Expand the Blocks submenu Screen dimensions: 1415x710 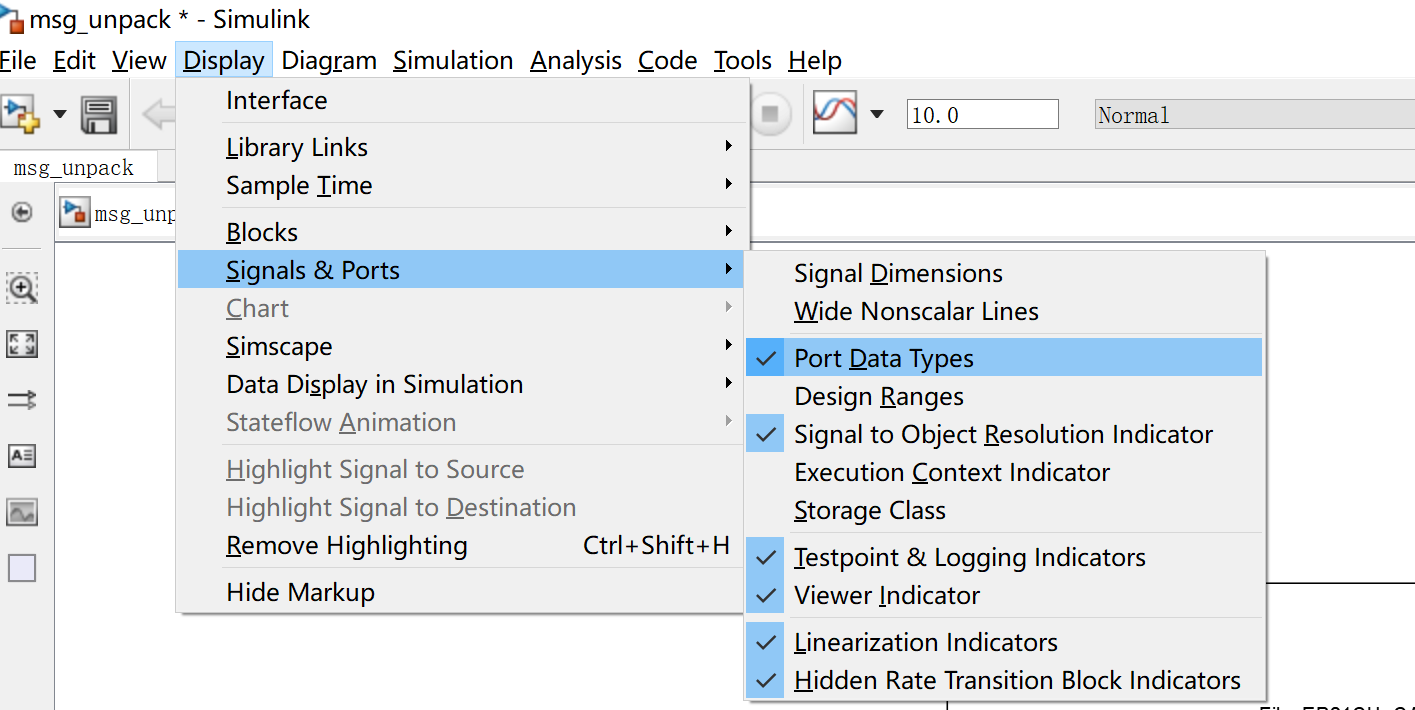[460, 233]
